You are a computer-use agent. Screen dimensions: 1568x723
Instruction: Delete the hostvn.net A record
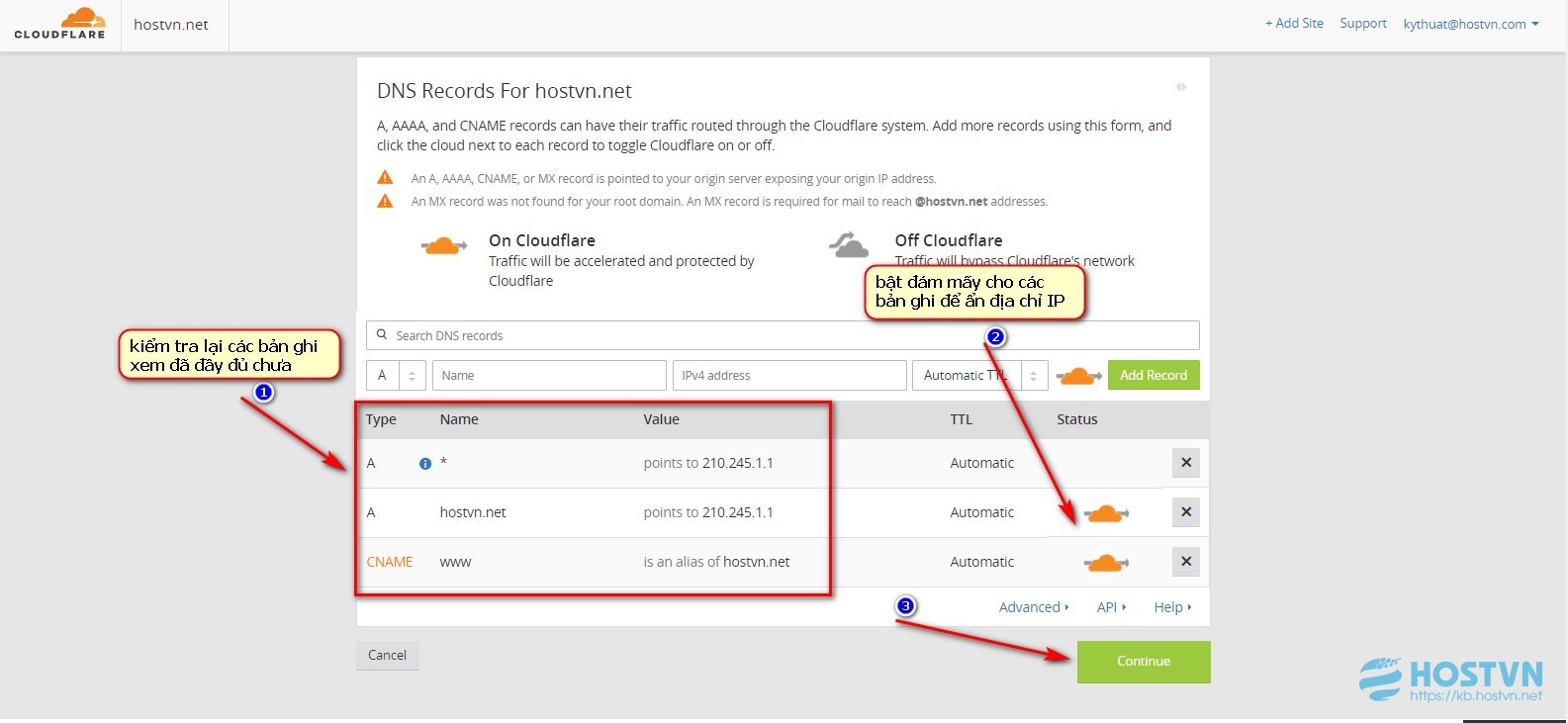click(1185, 512)
